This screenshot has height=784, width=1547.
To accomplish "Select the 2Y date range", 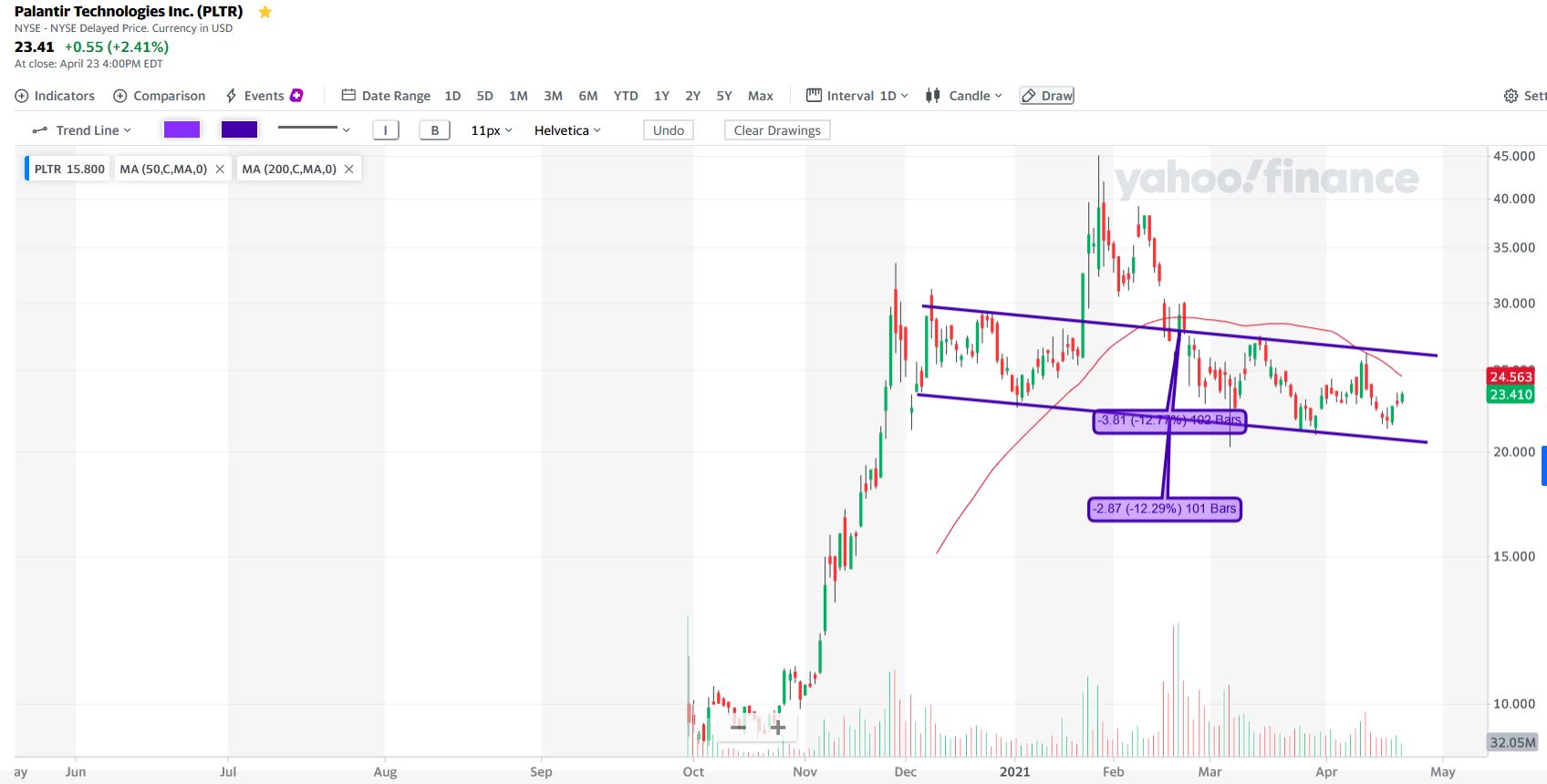I will (693, 96).
